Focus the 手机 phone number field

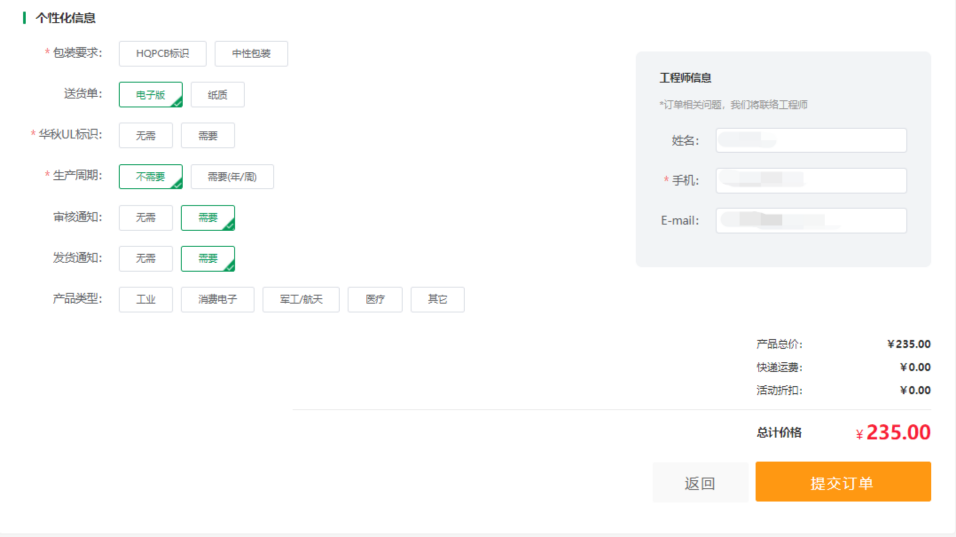click(x=810, y=180)
